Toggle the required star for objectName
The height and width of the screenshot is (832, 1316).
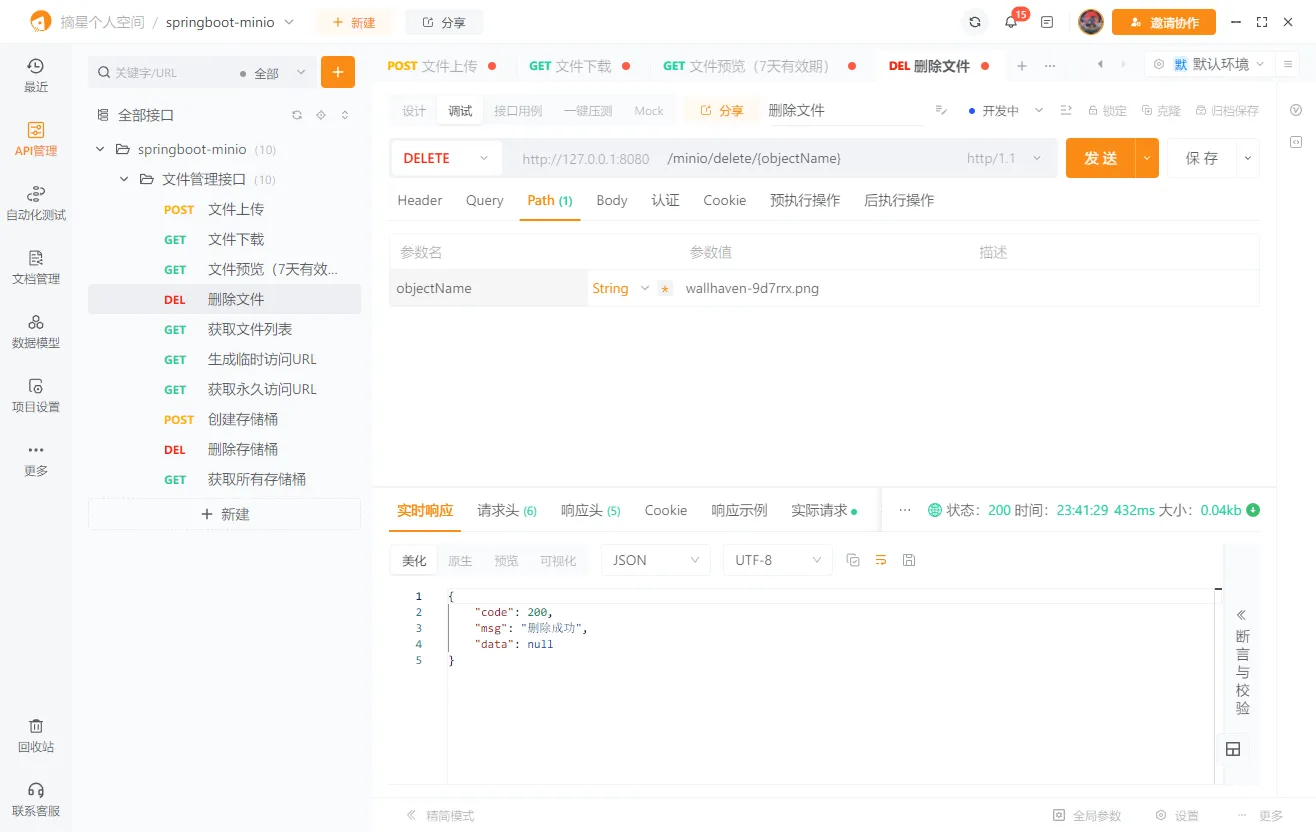tap(666, 289)
